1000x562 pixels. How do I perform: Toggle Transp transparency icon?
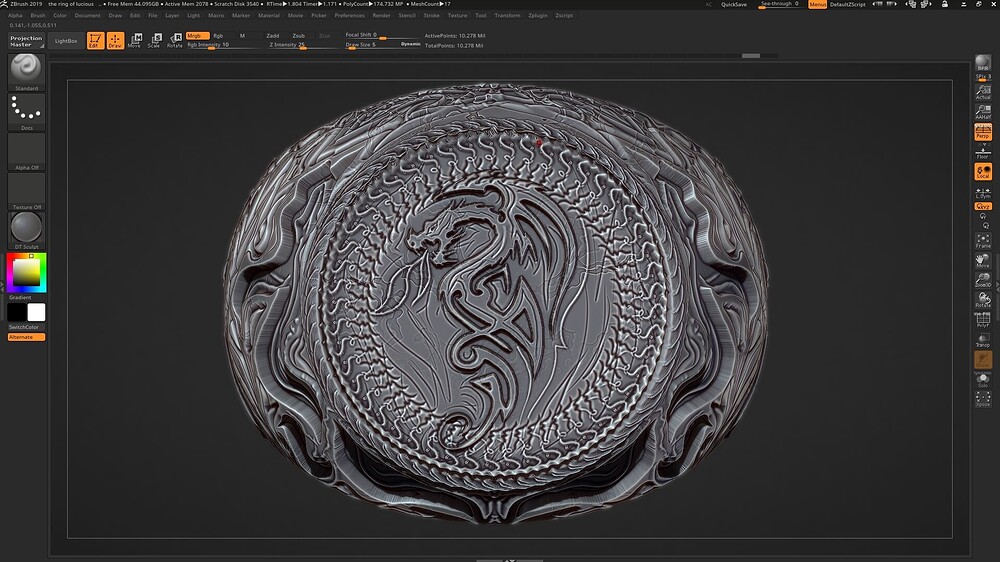(983, 339)
